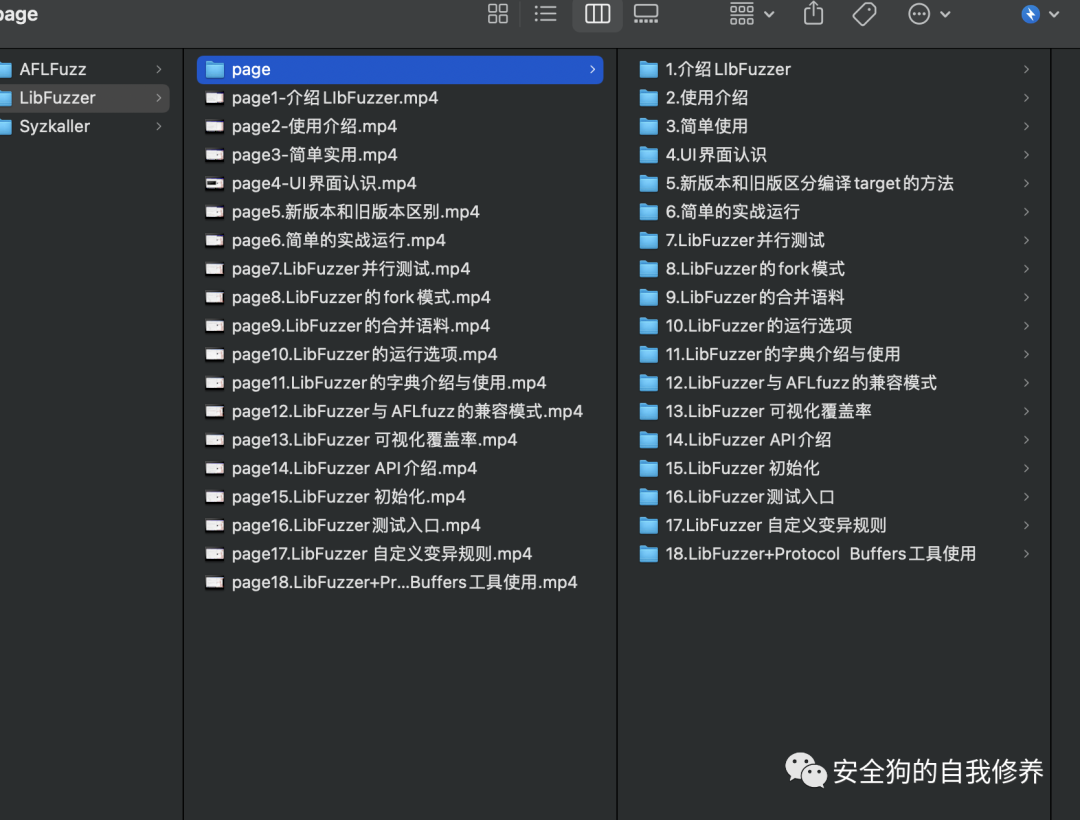Select page5.新版本和旧版本区别.mp4 file
Image resolution: width=1080 pixels, height=820 pixels.
click(400, 212)
